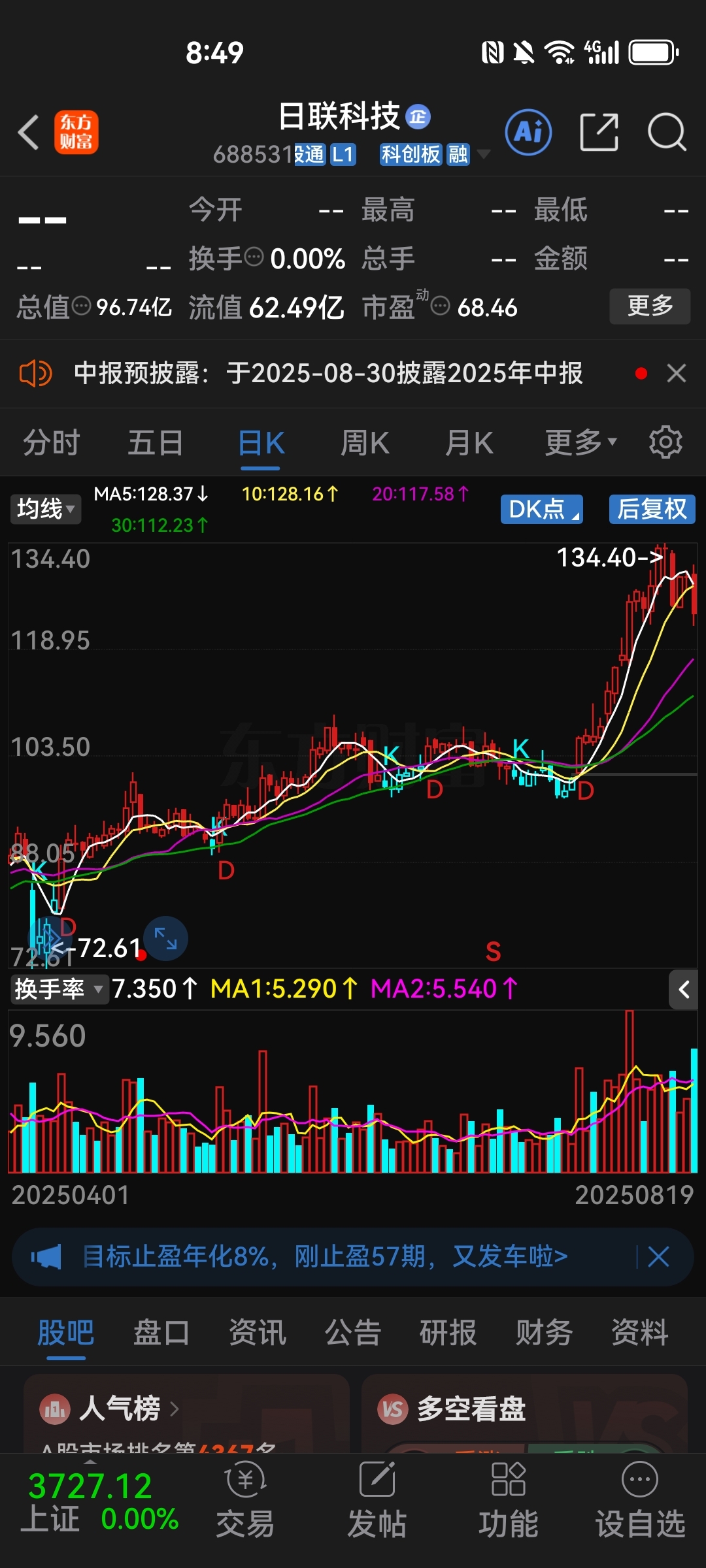Tap the blue megaphone promo icon
This screenshot has width=706, height=1568.
pos(46,1256)
